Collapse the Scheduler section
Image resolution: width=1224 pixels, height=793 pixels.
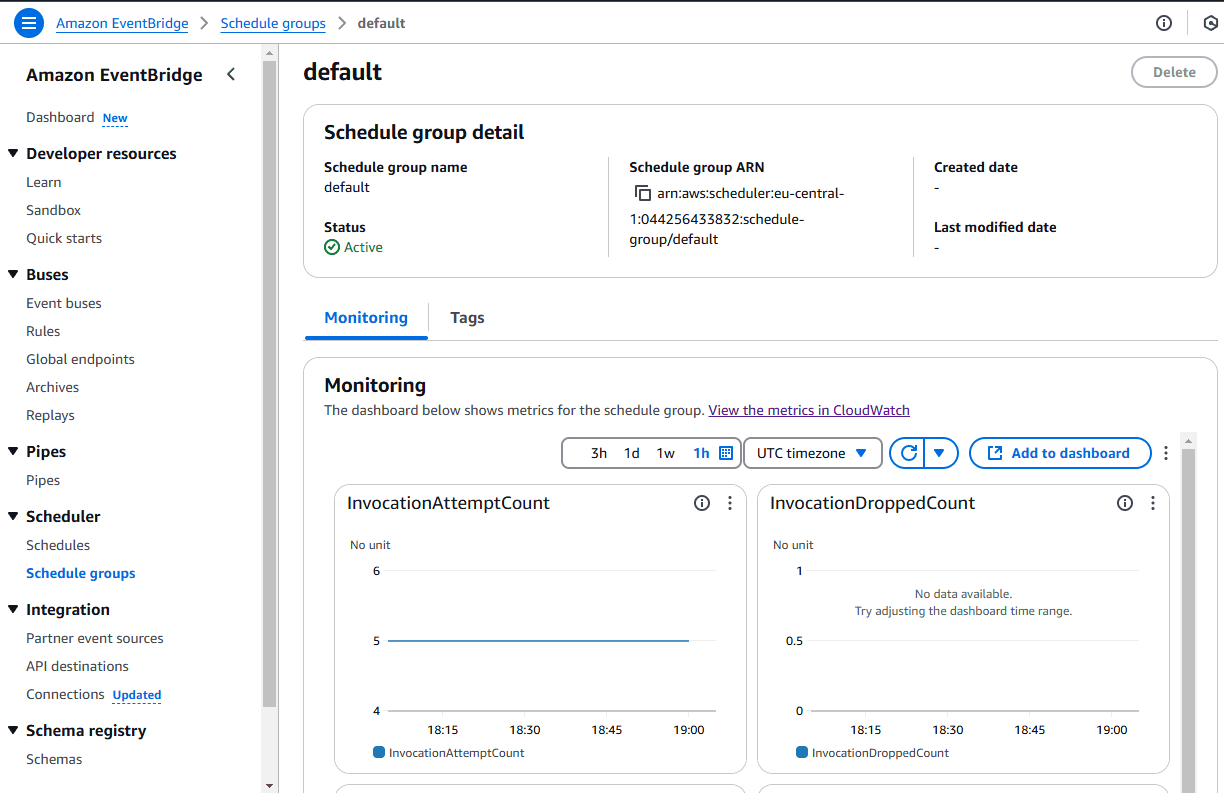13,516
